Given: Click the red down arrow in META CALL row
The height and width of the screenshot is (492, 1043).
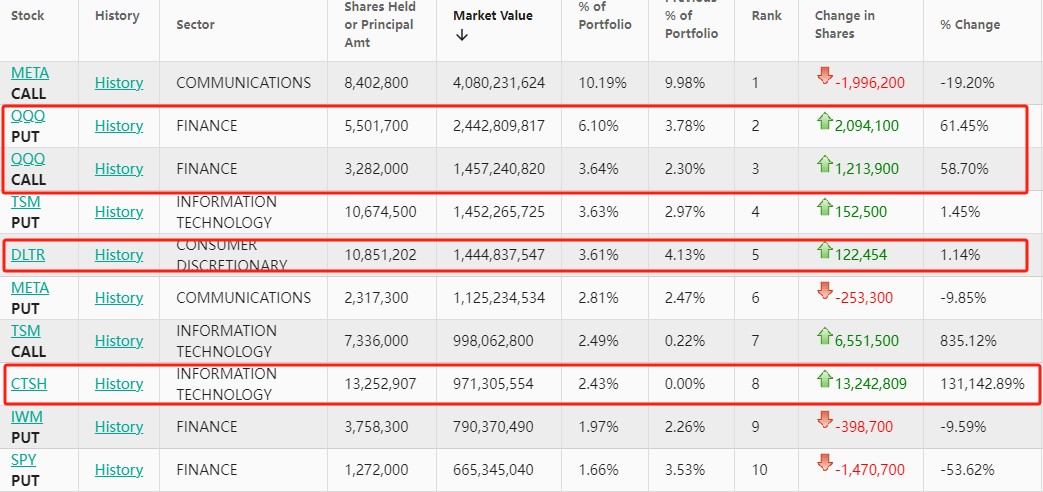Looking at the screenshot, I should [825, 76].
